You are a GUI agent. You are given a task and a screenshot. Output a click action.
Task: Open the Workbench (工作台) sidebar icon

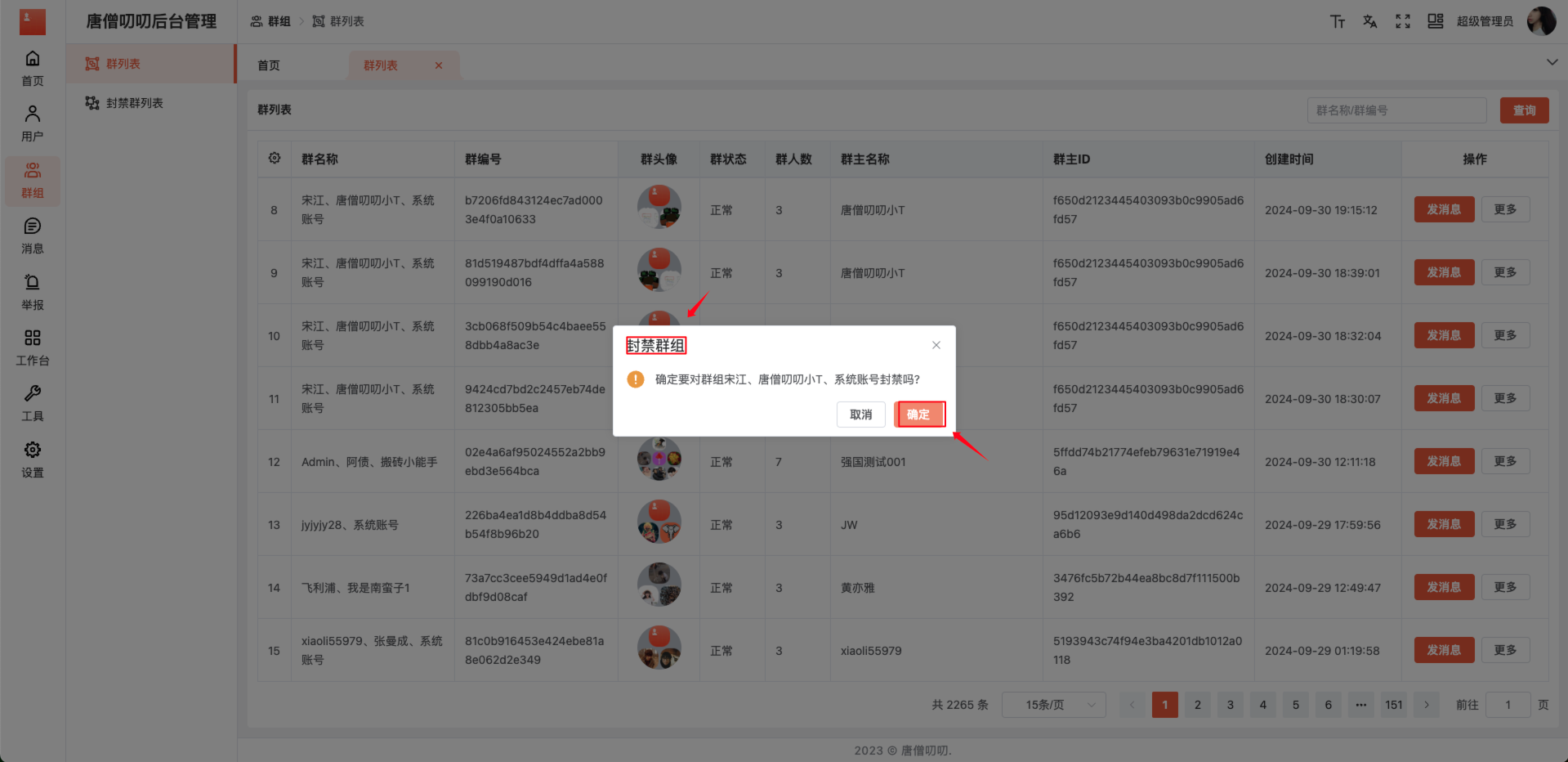click(32, 347)
